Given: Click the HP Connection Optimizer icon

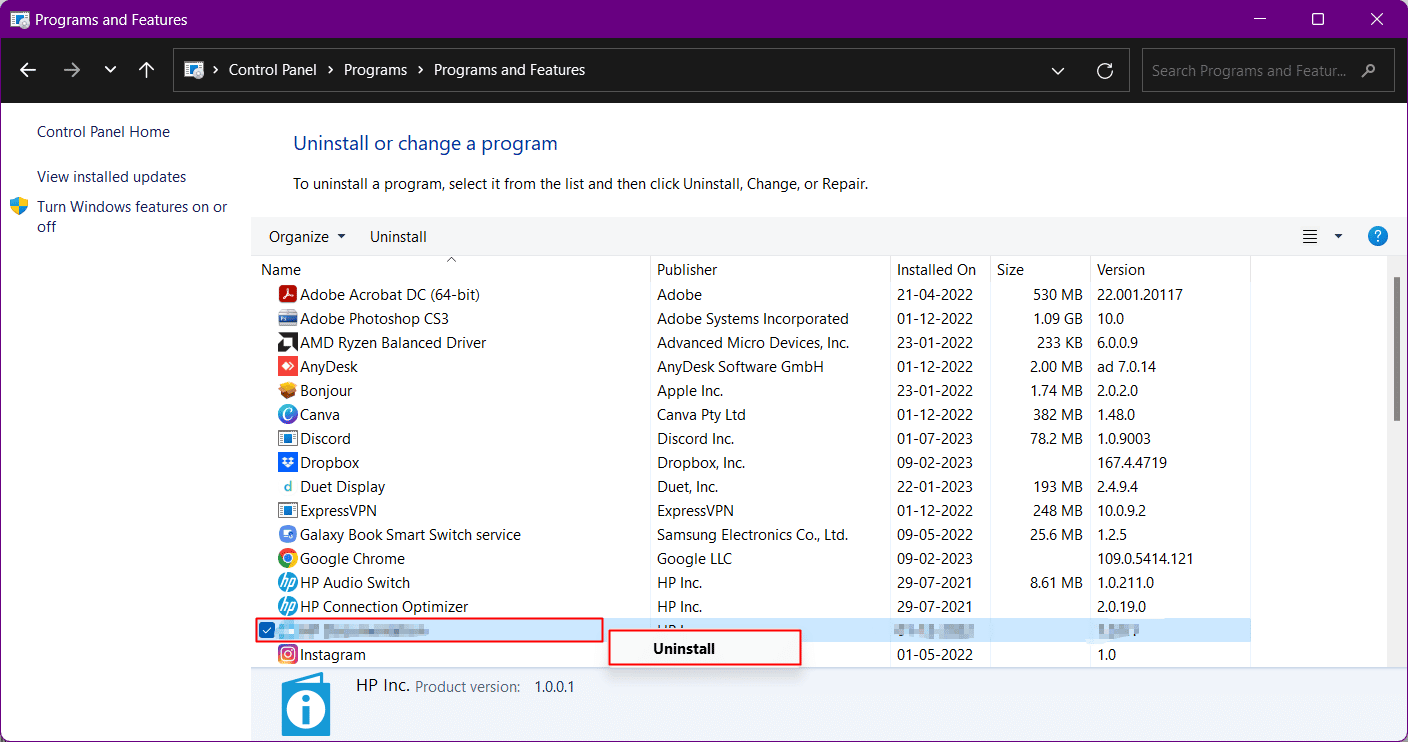Looking at the screenshot, I should (x=288, y=607).
